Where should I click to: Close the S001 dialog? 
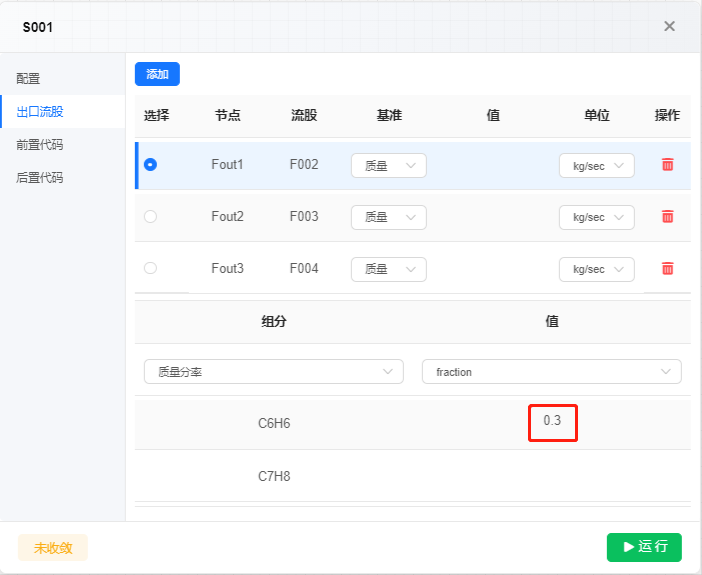[x=669, y=26]
